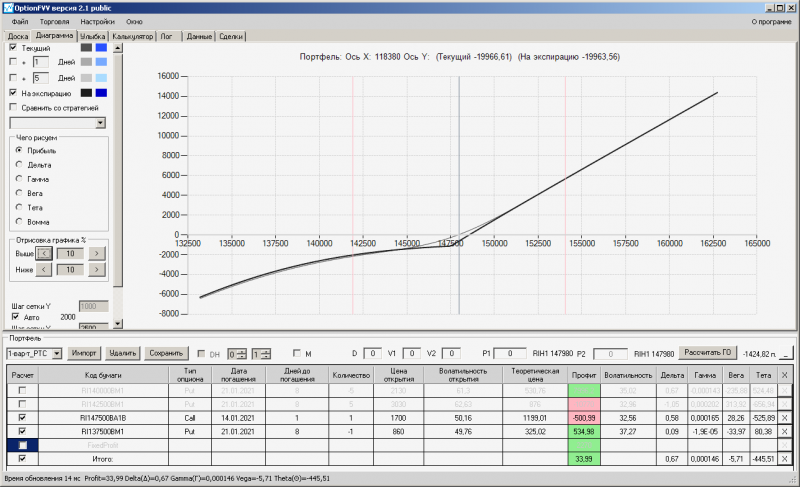Select the Гамма radio button

pos(19,178)
